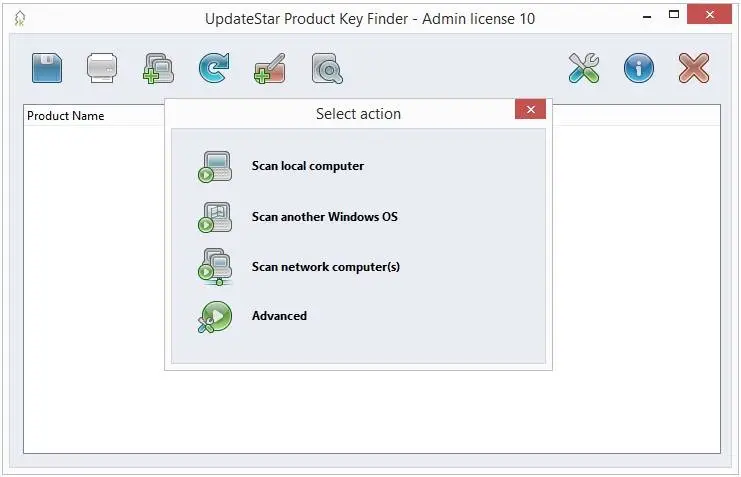
Task: Click the printer icon in toolbar
Action: pyautogui.click(x=102, y=68)
